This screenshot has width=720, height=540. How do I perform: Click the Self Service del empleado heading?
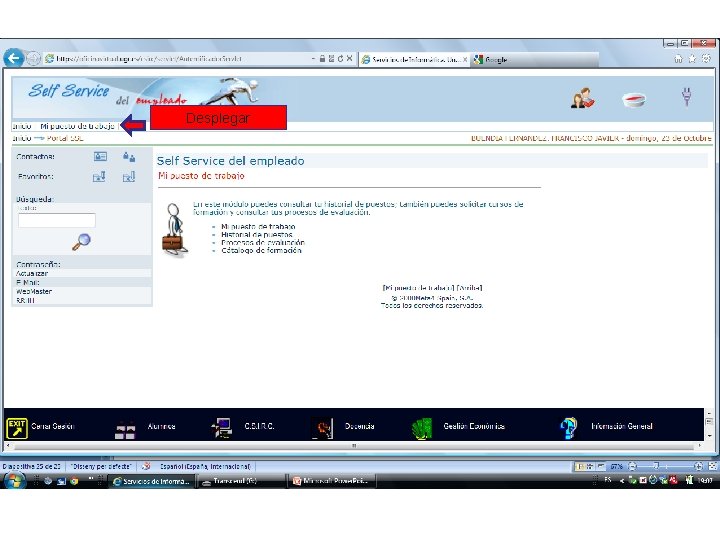[231, 161]
